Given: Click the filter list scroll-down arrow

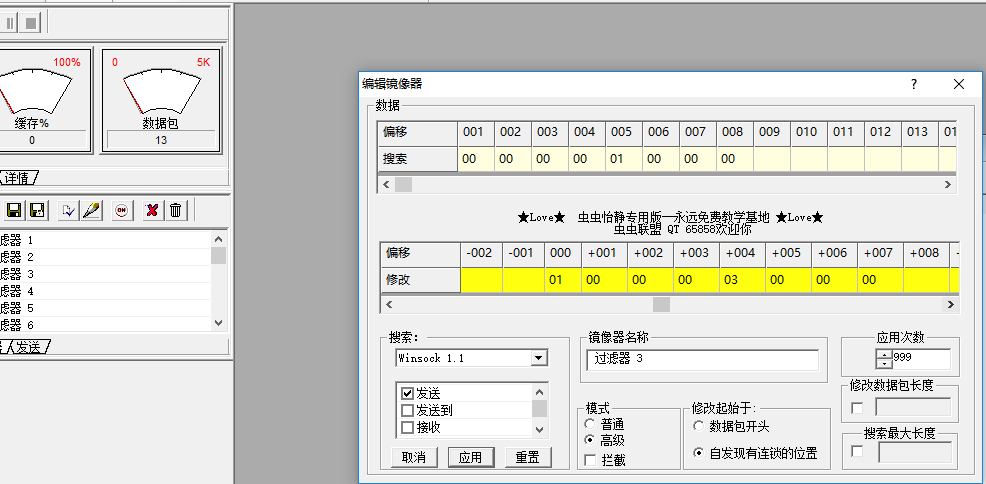Looking at the screenshot, I should (218, 323).
